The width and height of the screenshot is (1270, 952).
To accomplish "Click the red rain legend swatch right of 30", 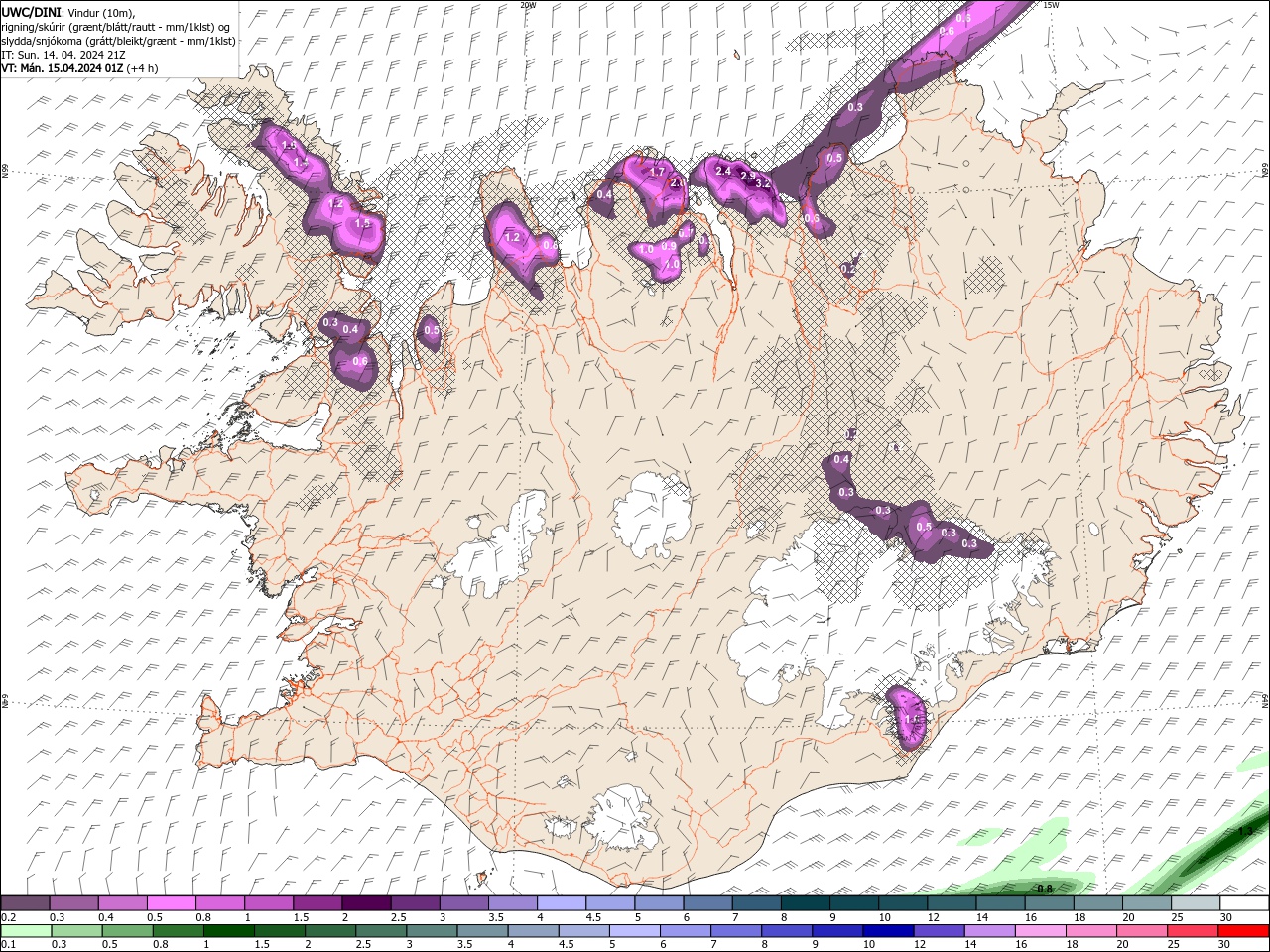I will 1244,931.
